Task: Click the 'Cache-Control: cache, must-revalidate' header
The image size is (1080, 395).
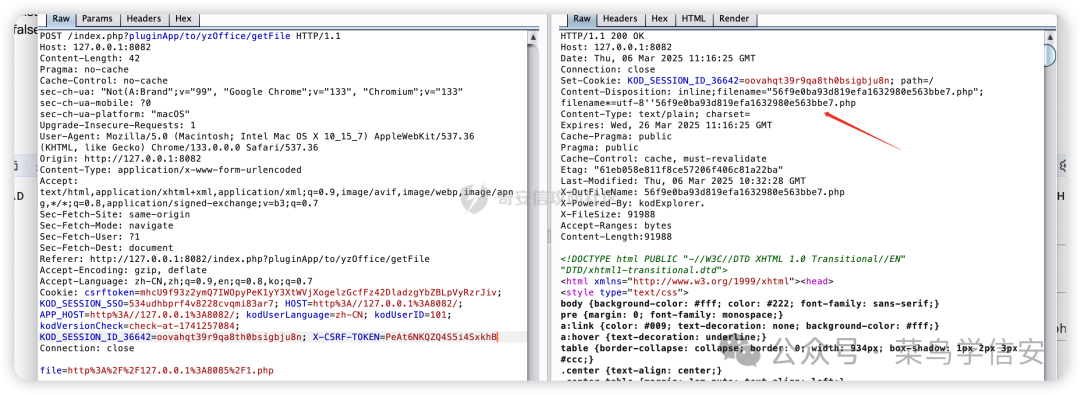Action: (663, 159)
